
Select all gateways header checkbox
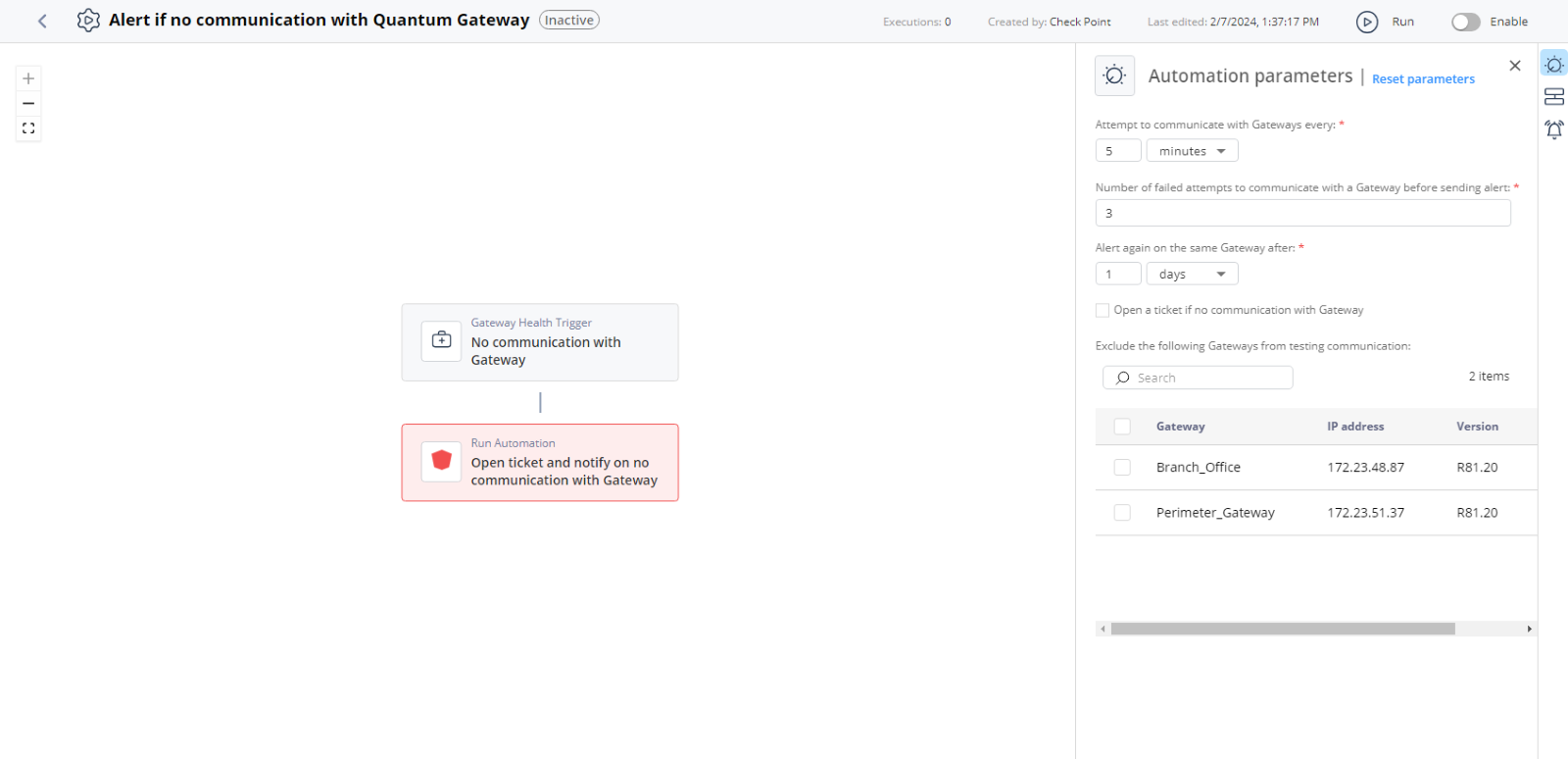click(x=1122, y=427)
